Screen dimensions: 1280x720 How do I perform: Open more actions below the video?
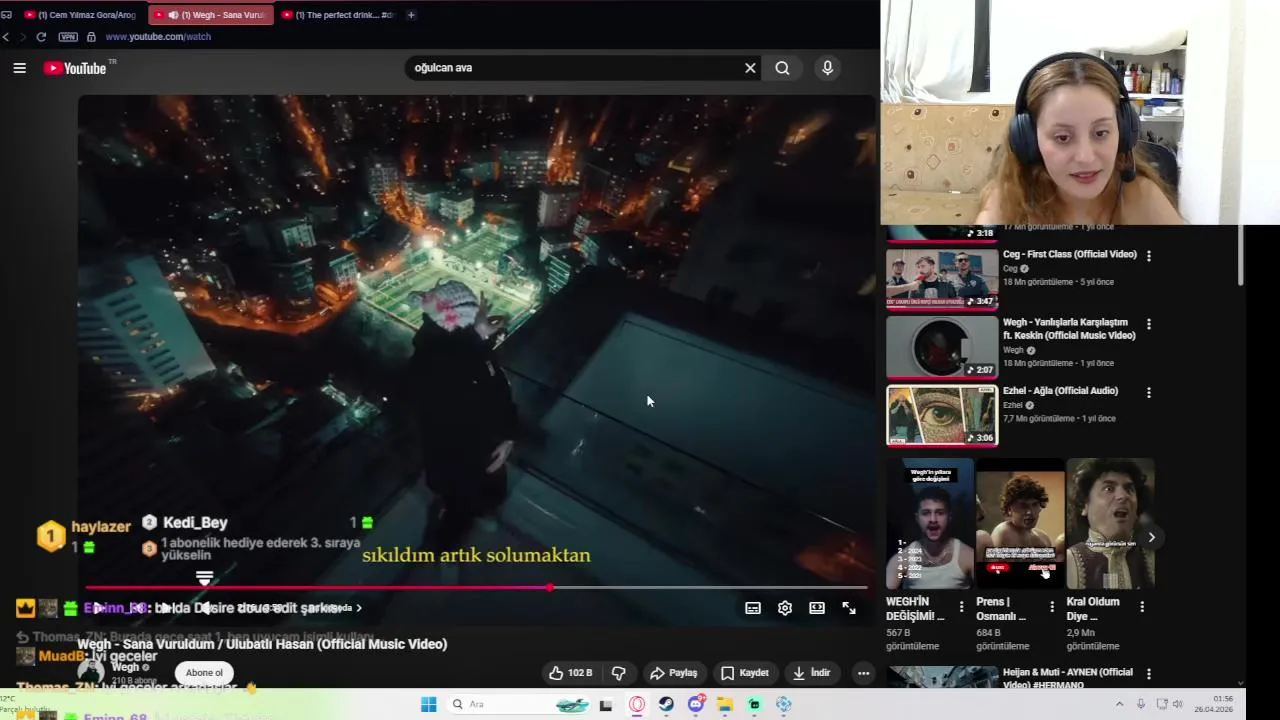pyautogui.click(x=863, y=673)
